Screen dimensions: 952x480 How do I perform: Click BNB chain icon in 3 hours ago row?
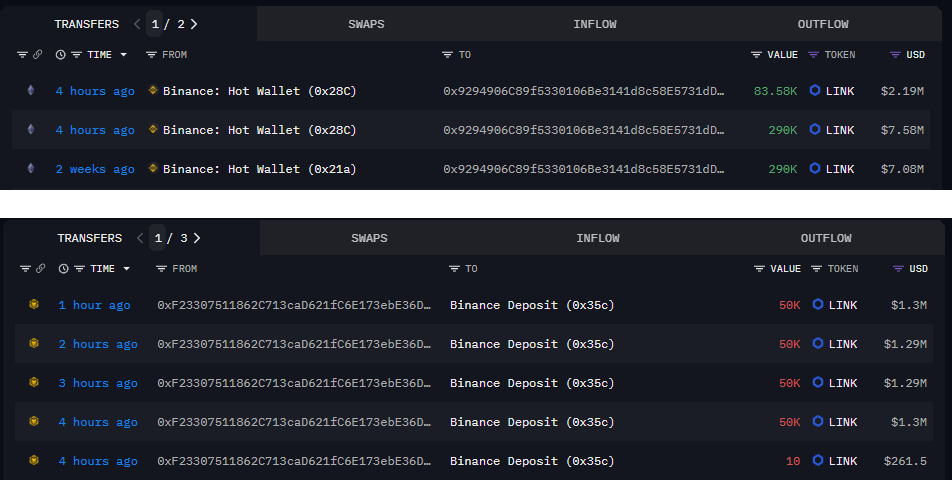(34, 382)
